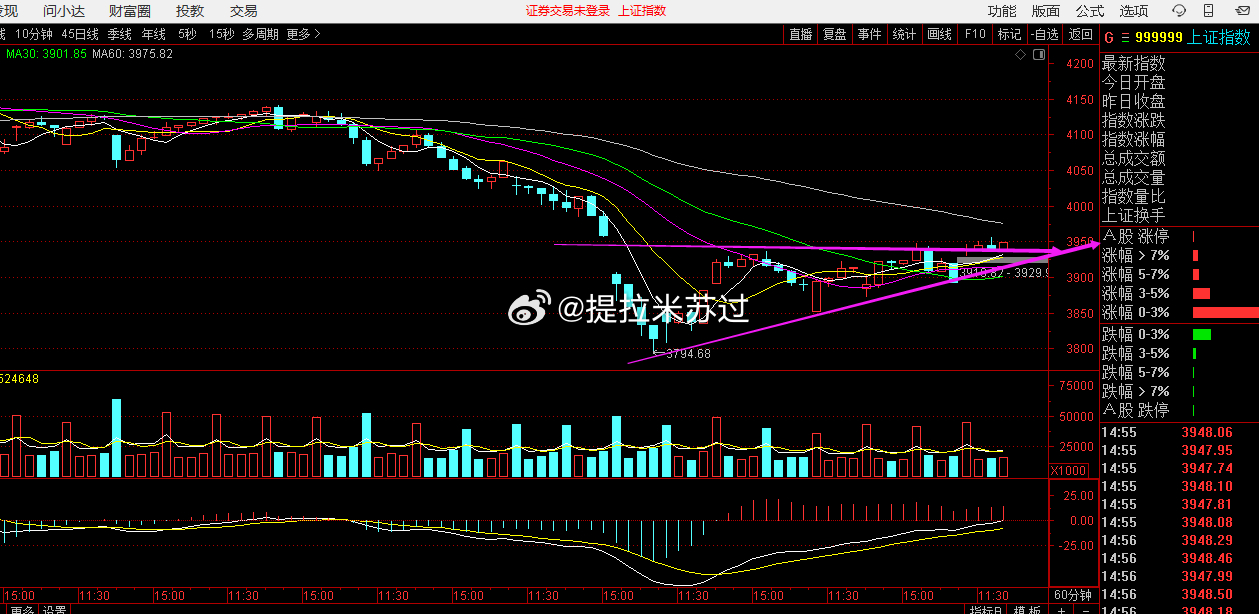Image resolution: width=1259 pixels, height=614 pixels.
Task: Select the 10分钟 period
Action: (x=33, y=34)
